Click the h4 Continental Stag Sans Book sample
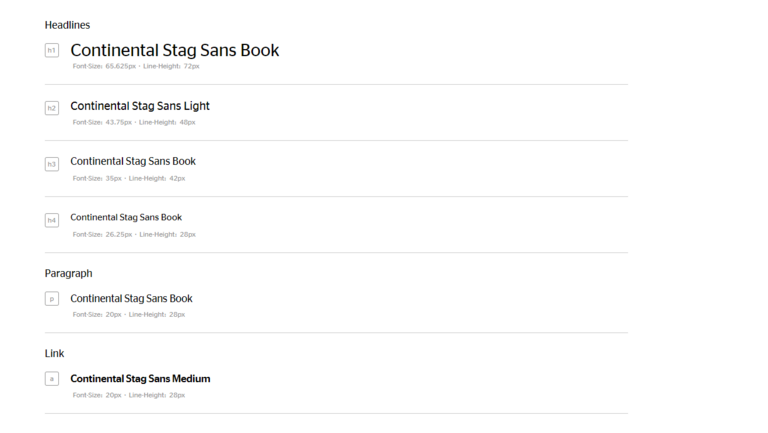768x433 pixels. click(126, 217)
